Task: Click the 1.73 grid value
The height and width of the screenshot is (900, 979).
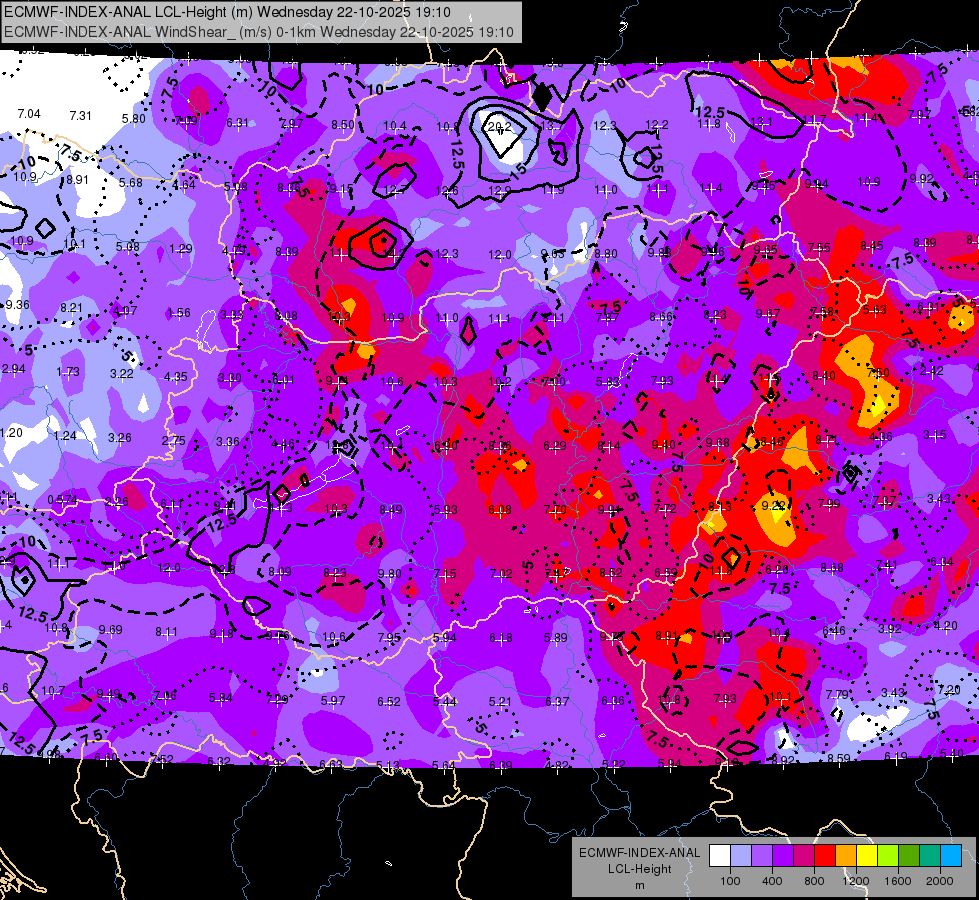Action: pyautogui.click(x=68, y=372)
